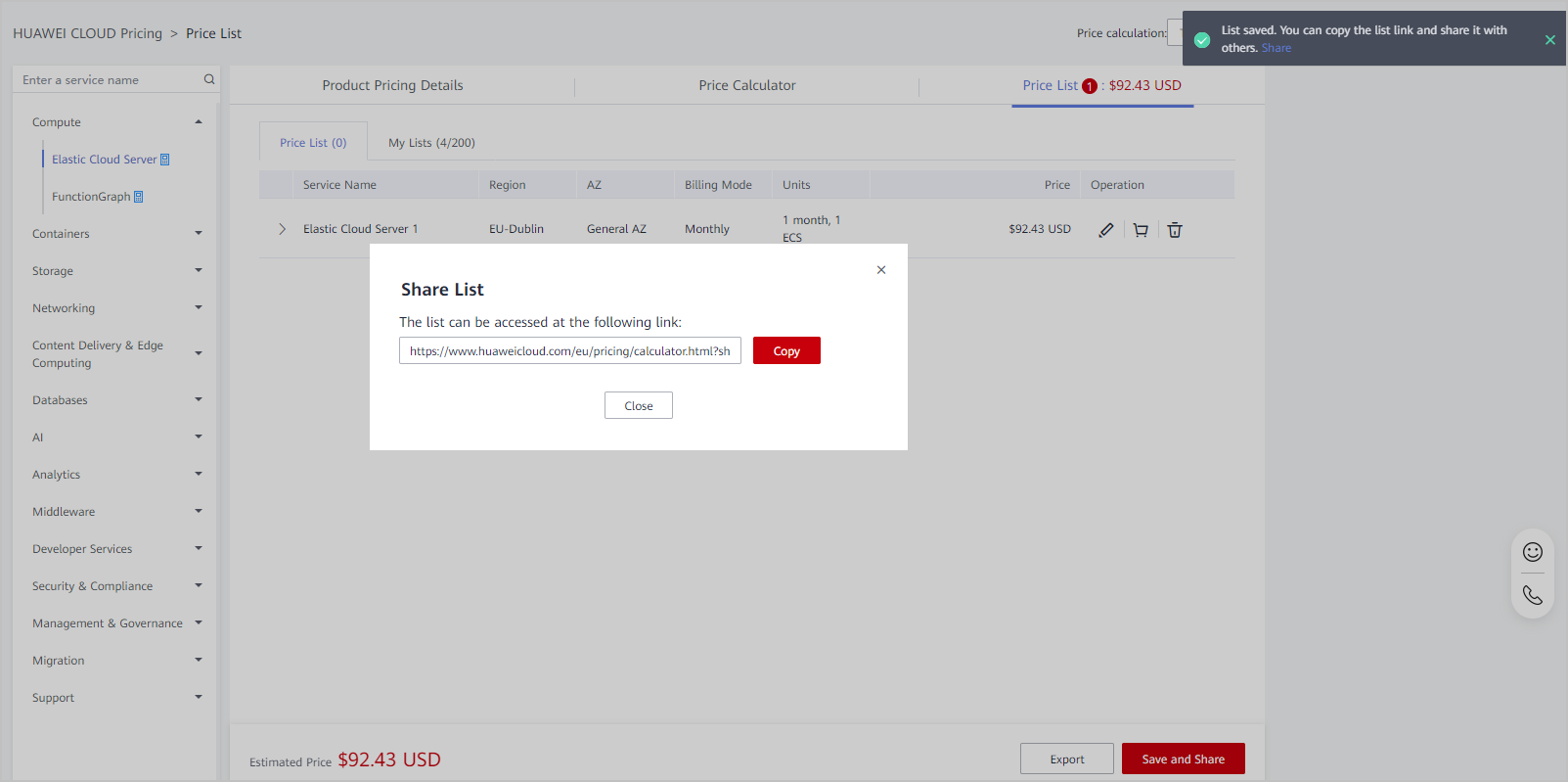
Task: Click the Price List breadcrumb text
Action: click(x=213, y=33)
